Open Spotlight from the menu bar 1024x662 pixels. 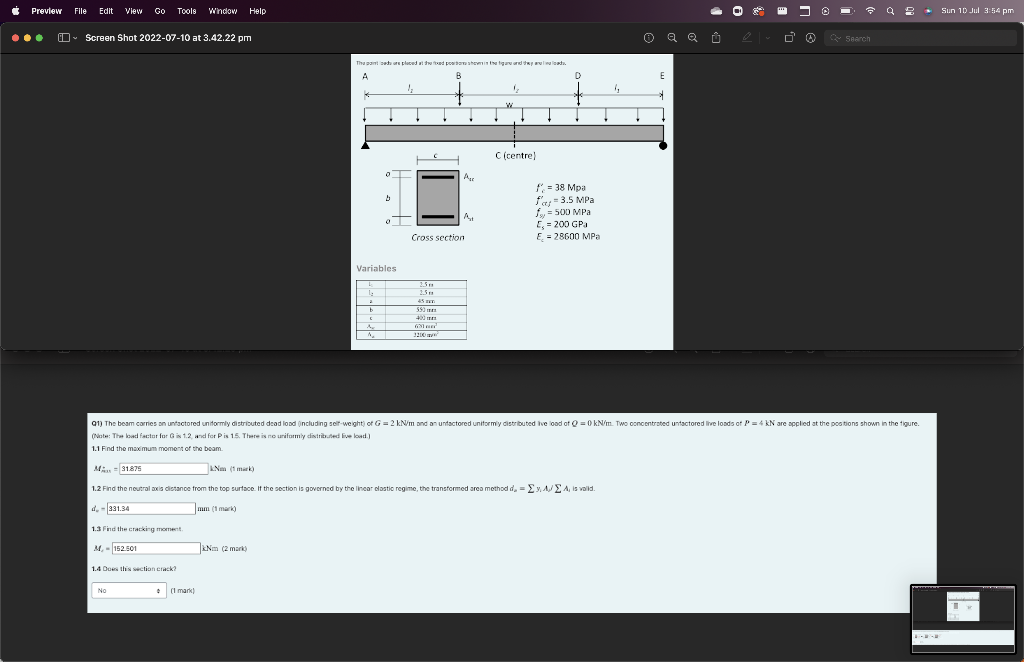891,11
